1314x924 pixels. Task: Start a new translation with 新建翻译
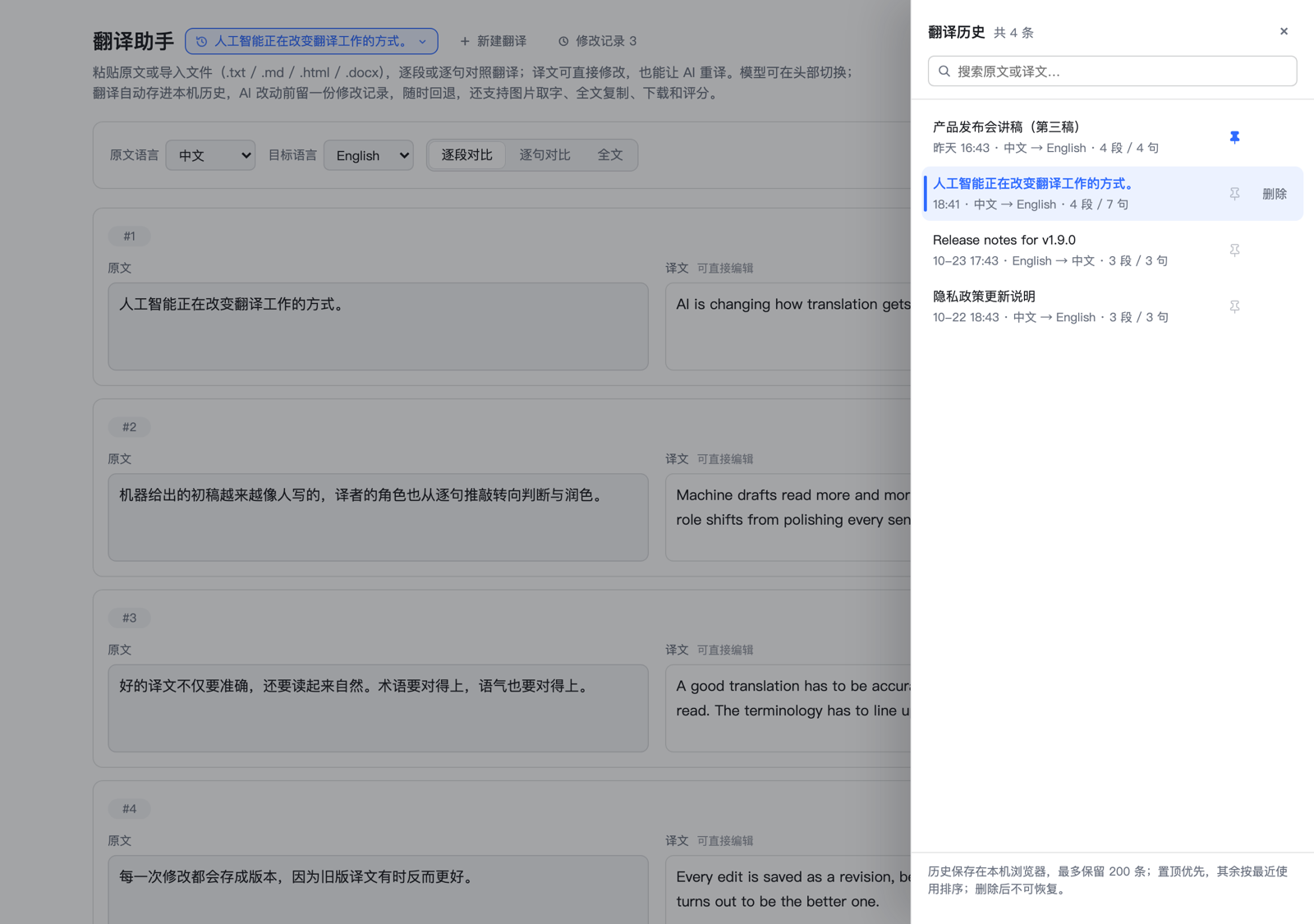(493, 41)
